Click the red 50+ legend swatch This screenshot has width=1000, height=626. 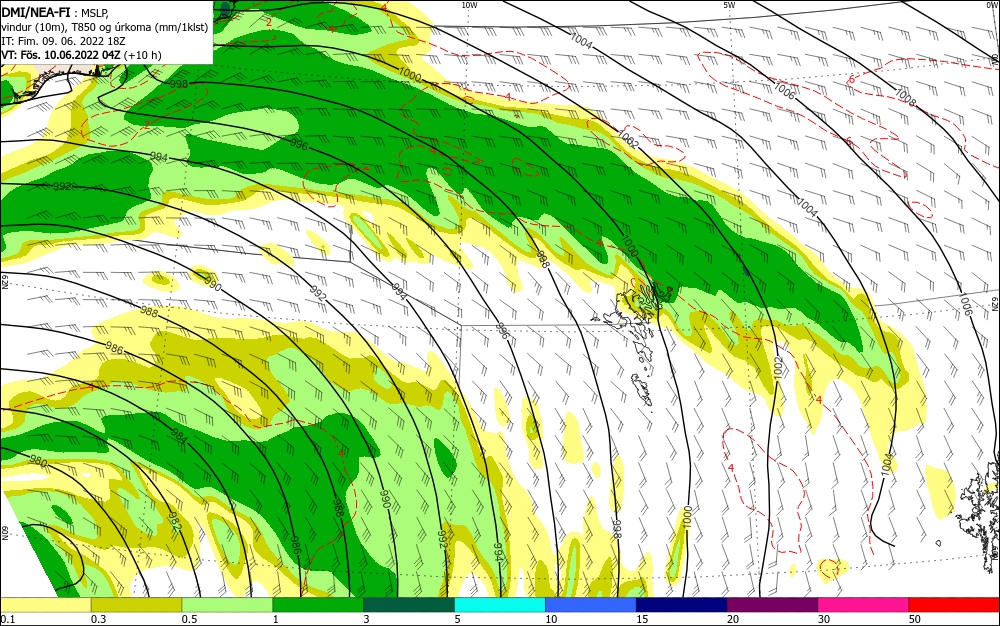click(x=954, y=605)
